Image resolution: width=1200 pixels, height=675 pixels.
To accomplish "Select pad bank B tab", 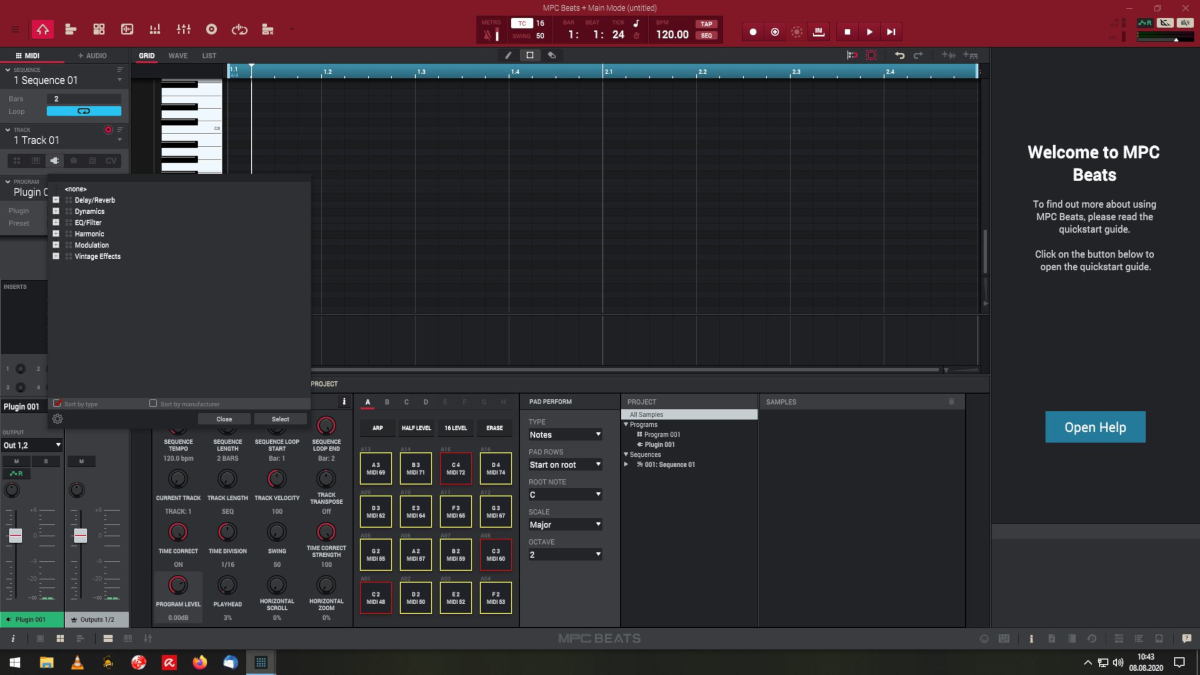I will click(387, 402).
